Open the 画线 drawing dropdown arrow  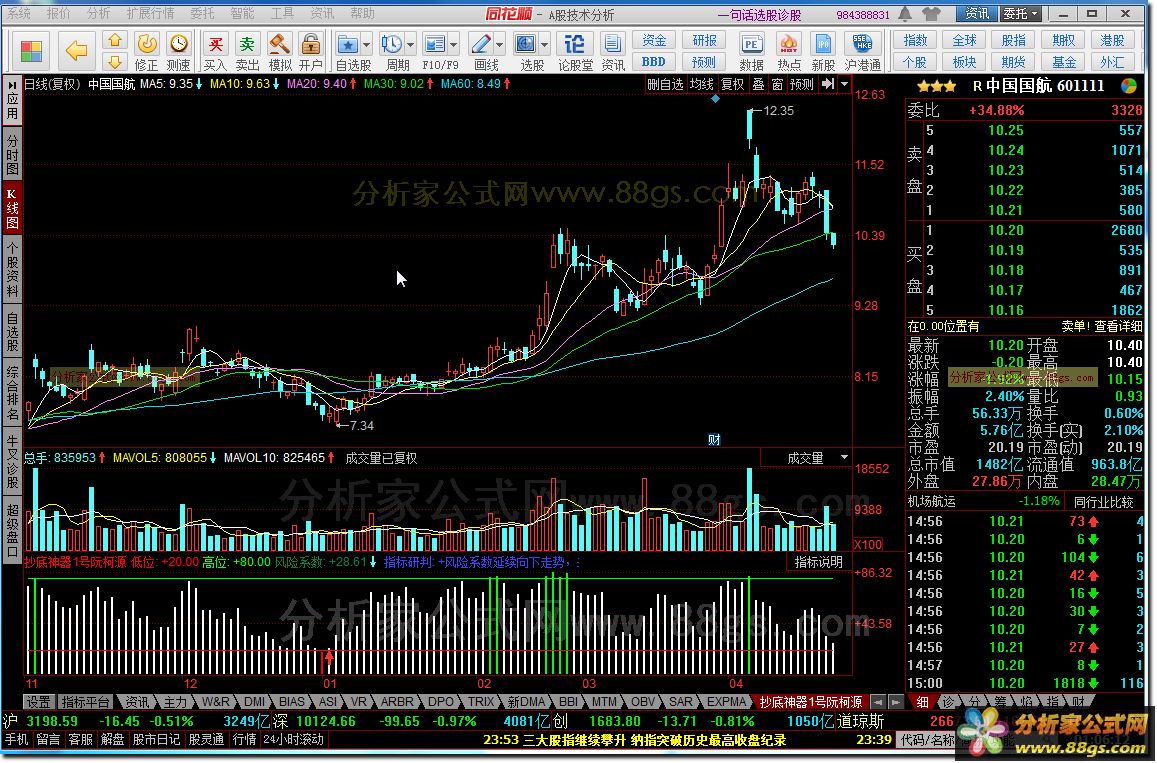pyautogui.click(x=500, y=45)
